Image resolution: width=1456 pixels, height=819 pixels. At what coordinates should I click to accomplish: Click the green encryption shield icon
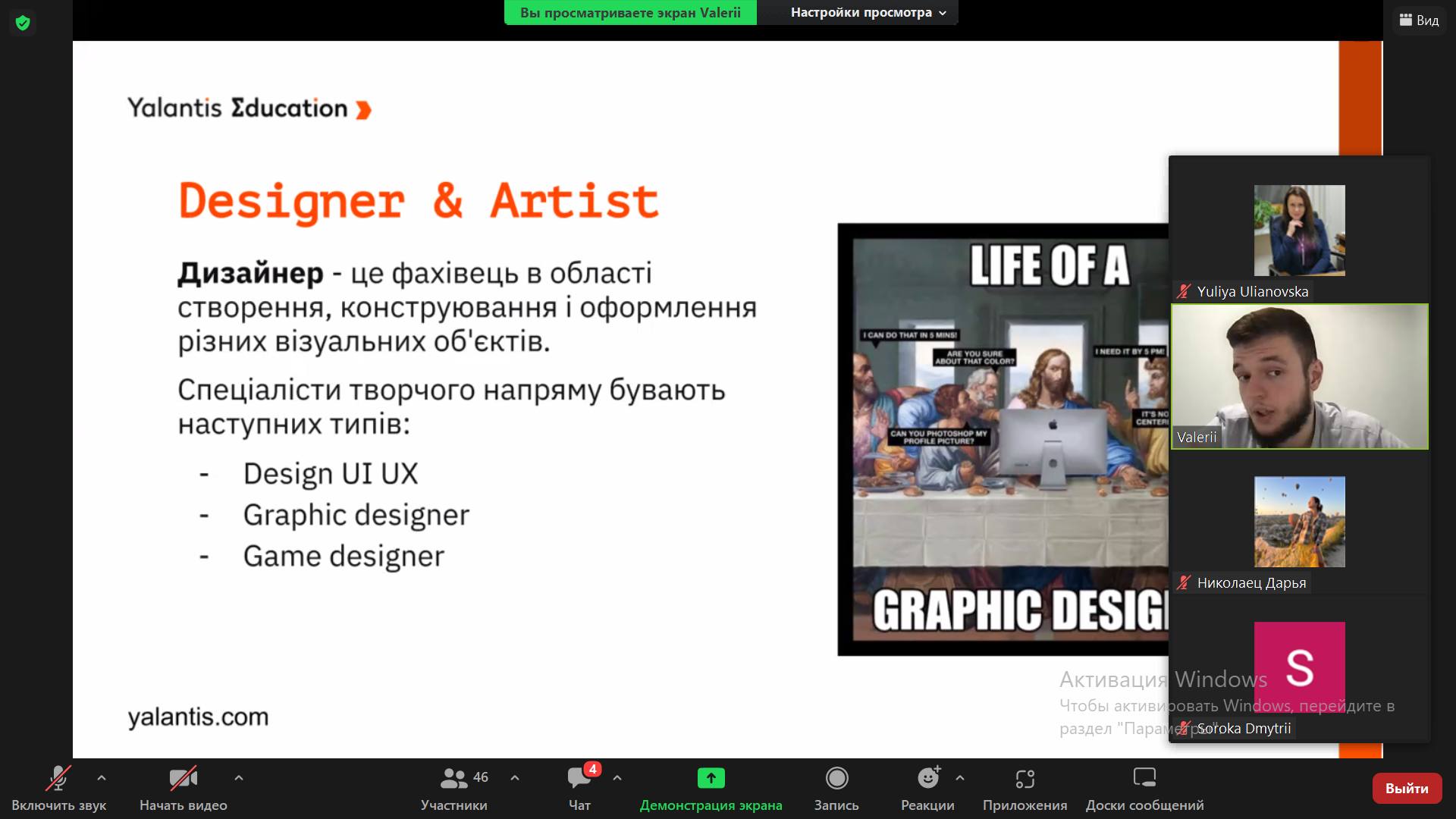click(23, 23)
